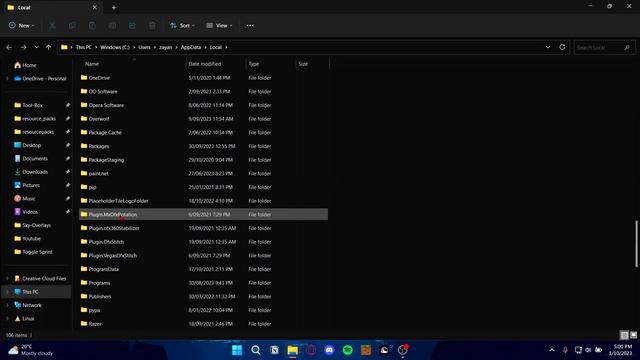Select the paint.net folder
The width and height of the screenshot is (640, 360).
[x=203, y=173]
